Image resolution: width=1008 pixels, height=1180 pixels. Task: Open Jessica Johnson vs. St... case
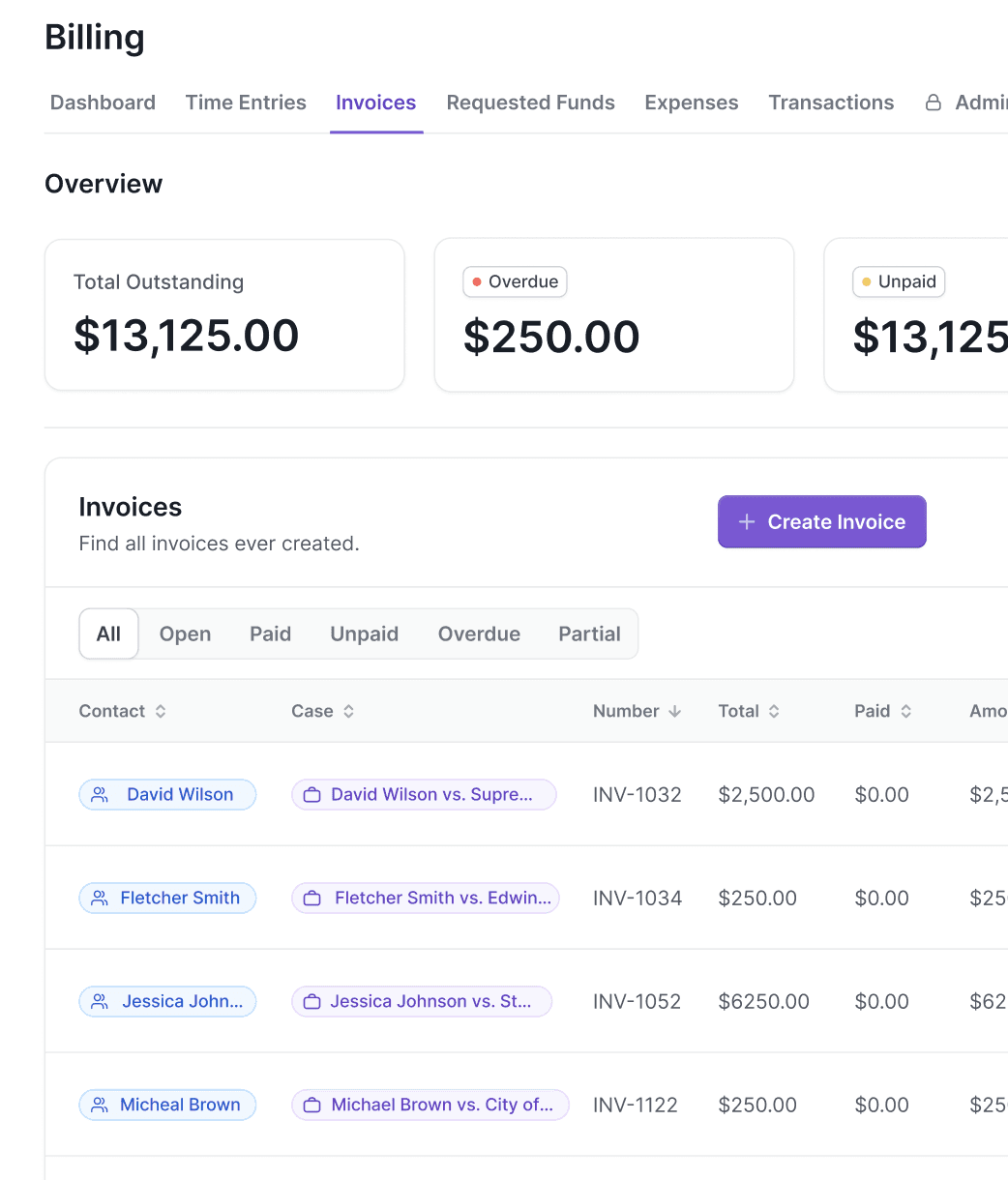click(x=422, y=1002)
